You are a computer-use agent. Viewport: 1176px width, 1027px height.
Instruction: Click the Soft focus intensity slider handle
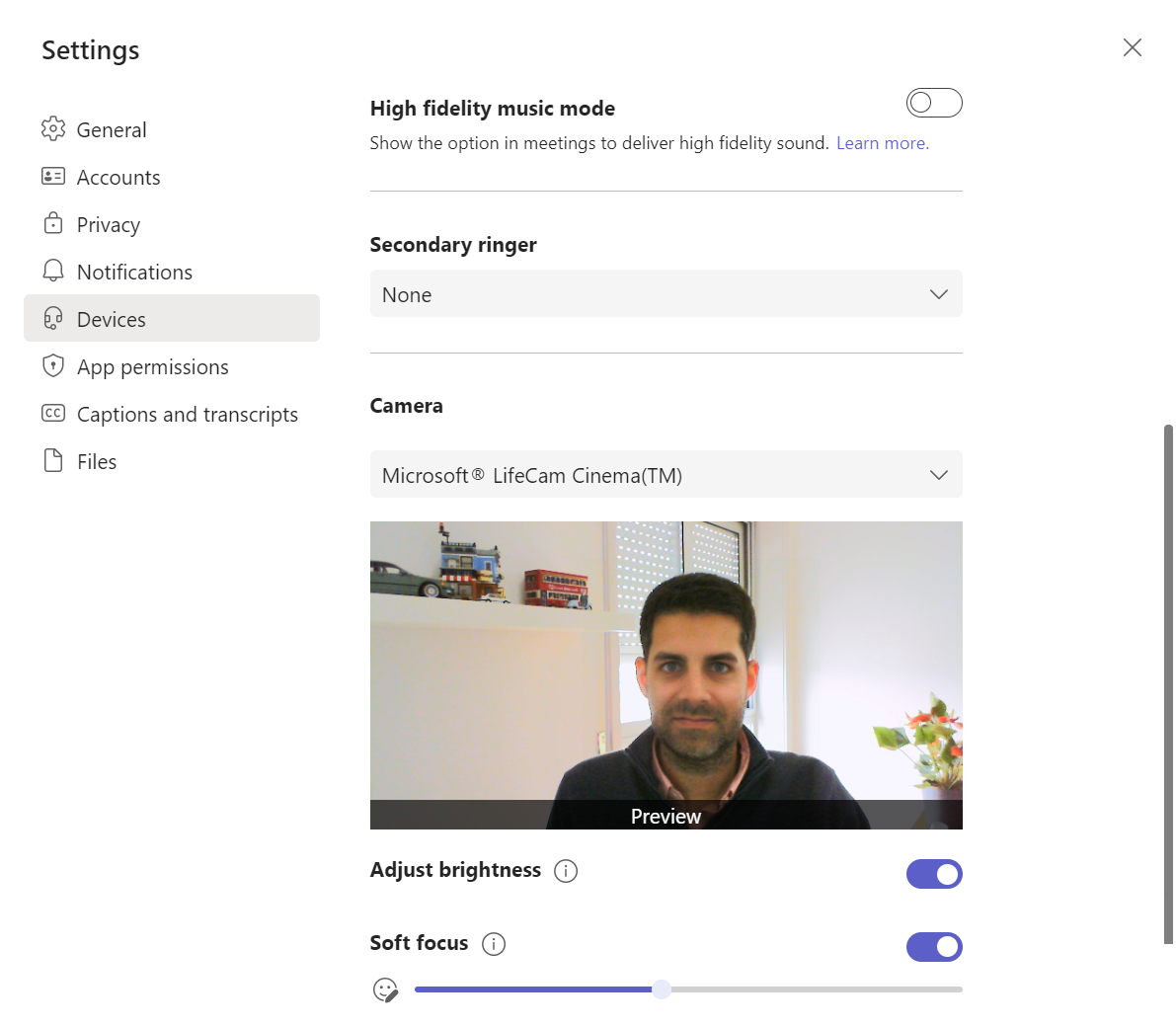click(x=662, y=989)
